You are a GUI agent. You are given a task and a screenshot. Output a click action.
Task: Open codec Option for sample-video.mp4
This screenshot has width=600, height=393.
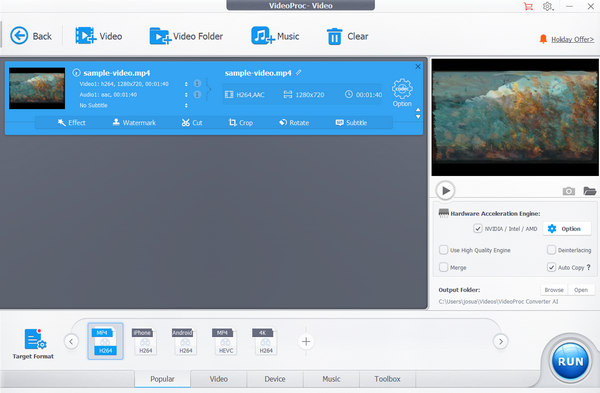pyautogui.click(x=402, y=93)
